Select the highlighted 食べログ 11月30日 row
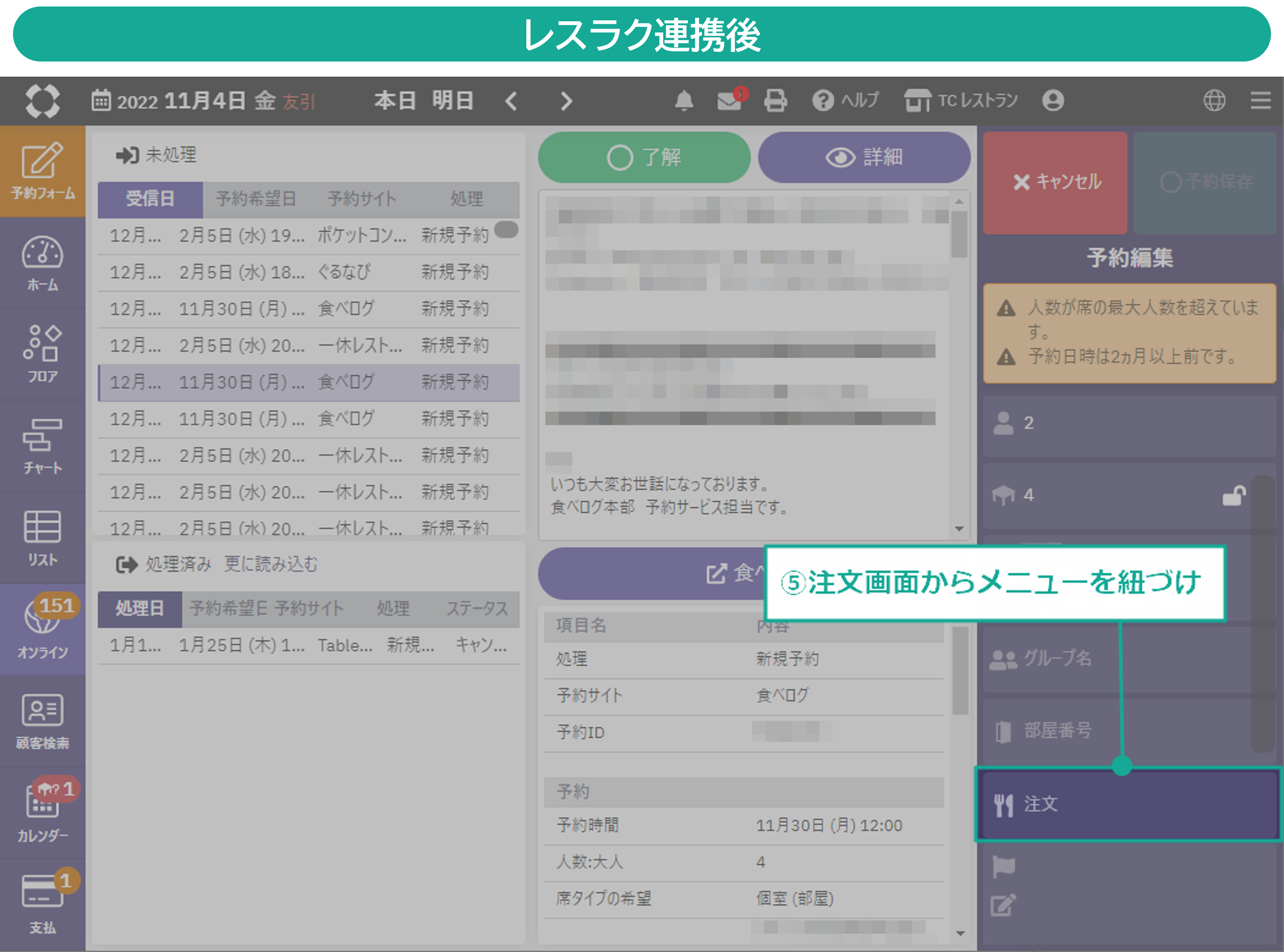The width and height of the screenshot is (1284, 952). coord(309,382)
